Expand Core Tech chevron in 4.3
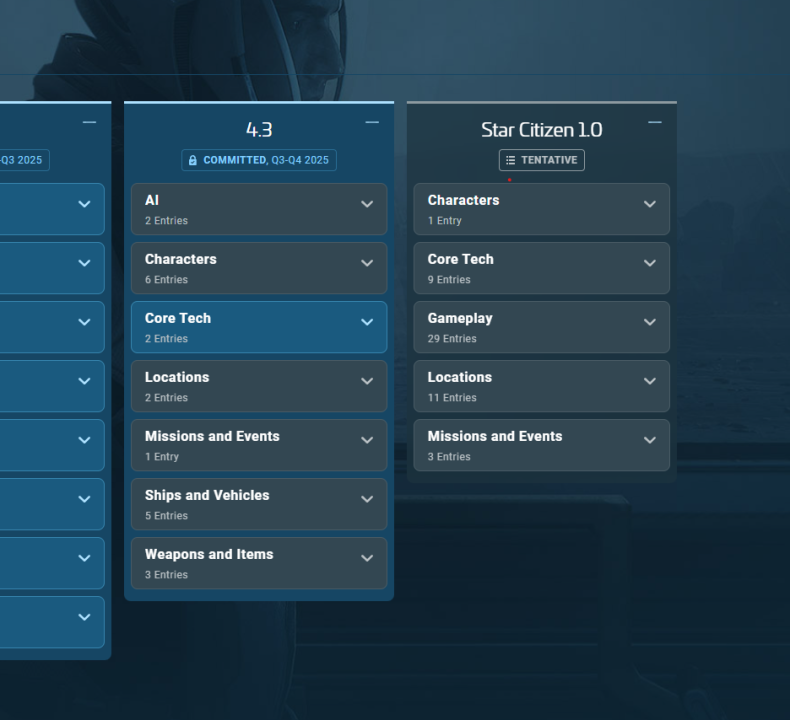 367,322
